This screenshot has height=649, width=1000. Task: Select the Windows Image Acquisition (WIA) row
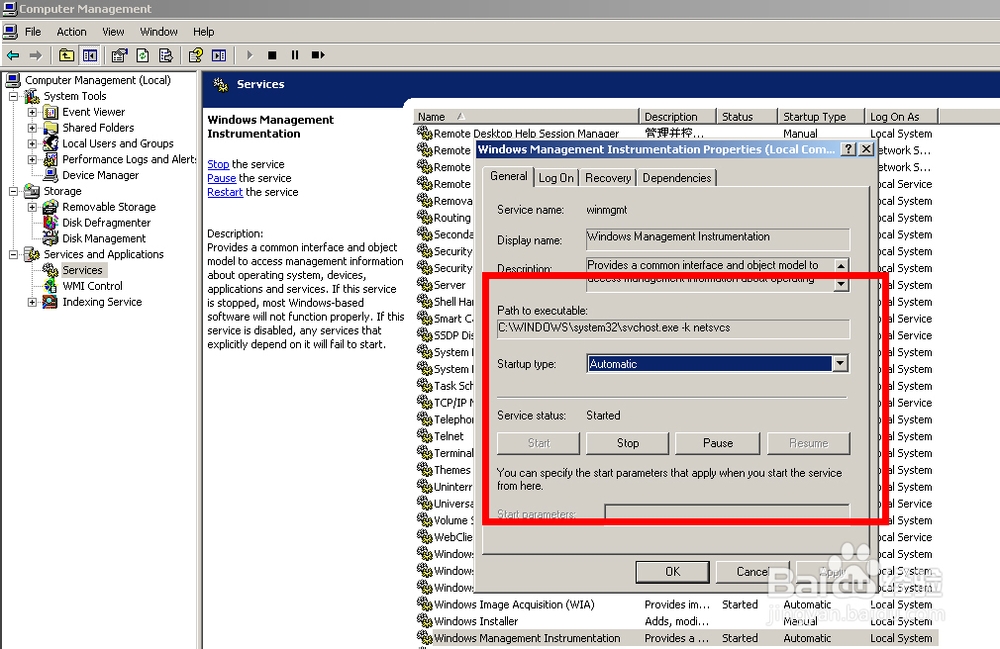tap(677, 604)
